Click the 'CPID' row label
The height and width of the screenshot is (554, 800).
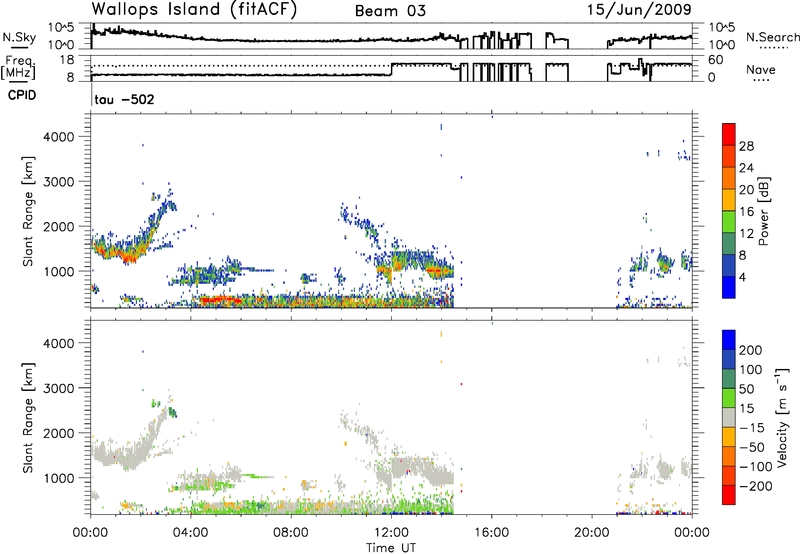point(22,95)
